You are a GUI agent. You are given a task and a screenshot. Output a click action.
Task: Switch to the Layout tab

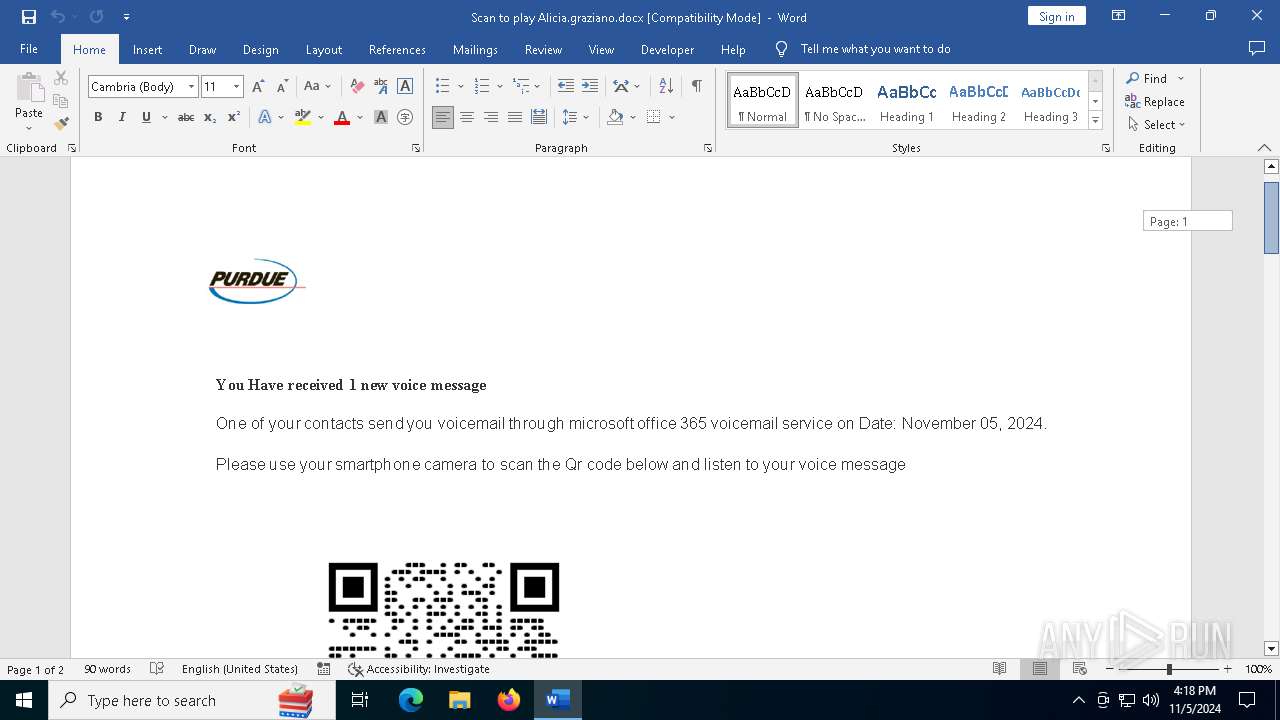323,49
